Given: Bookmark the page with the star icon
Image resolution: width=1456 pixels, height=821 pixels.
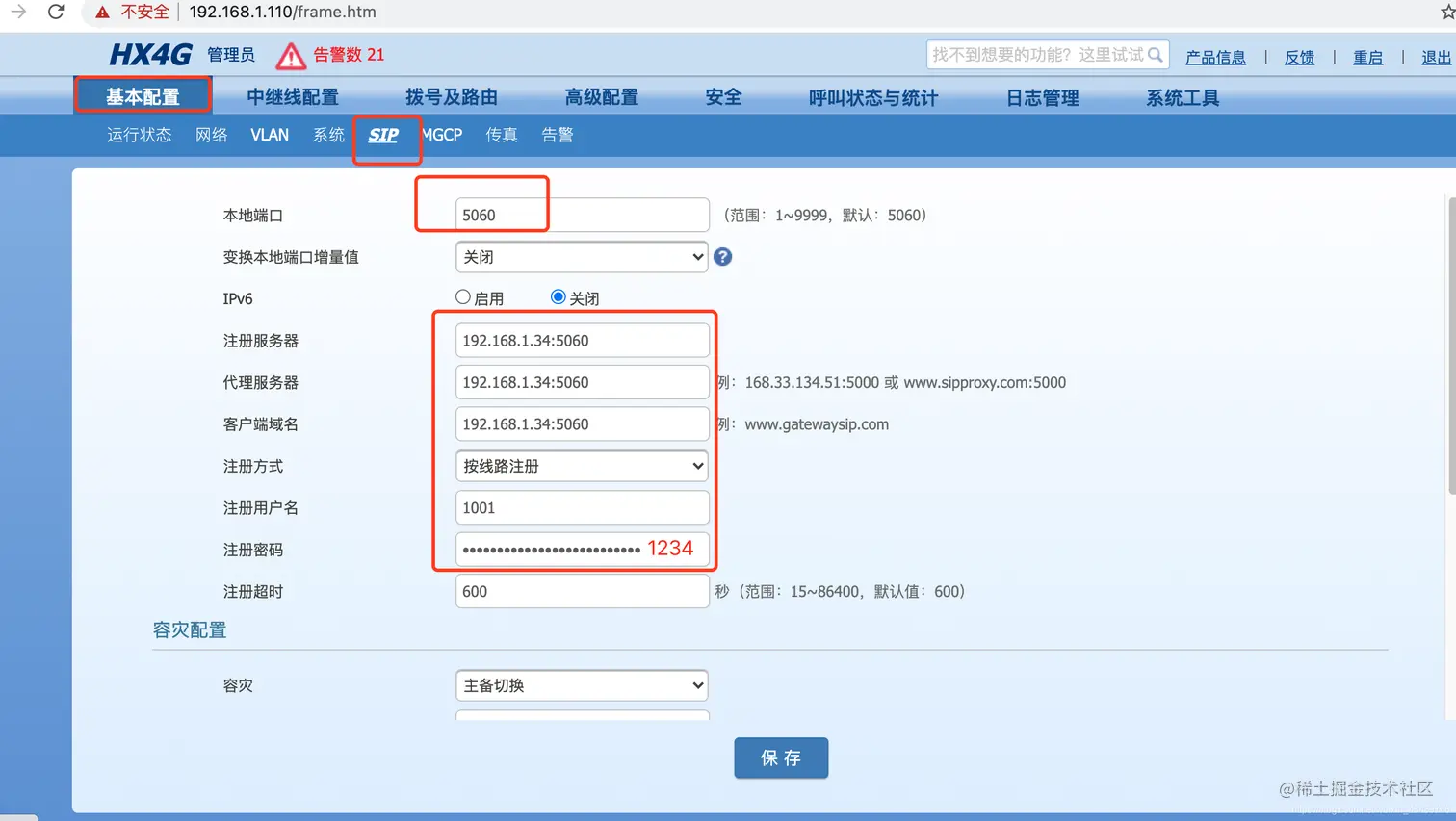Looking at the screenshot, I should [1447, 12].
